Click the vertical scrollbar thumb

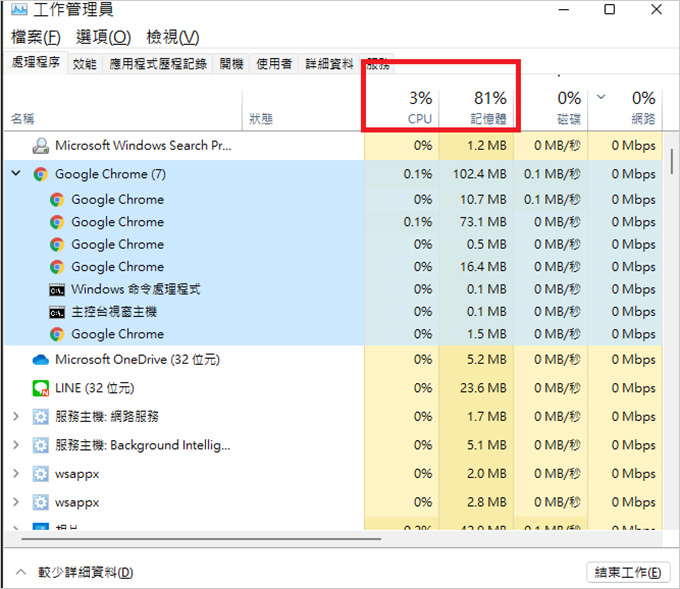point(672,161)
